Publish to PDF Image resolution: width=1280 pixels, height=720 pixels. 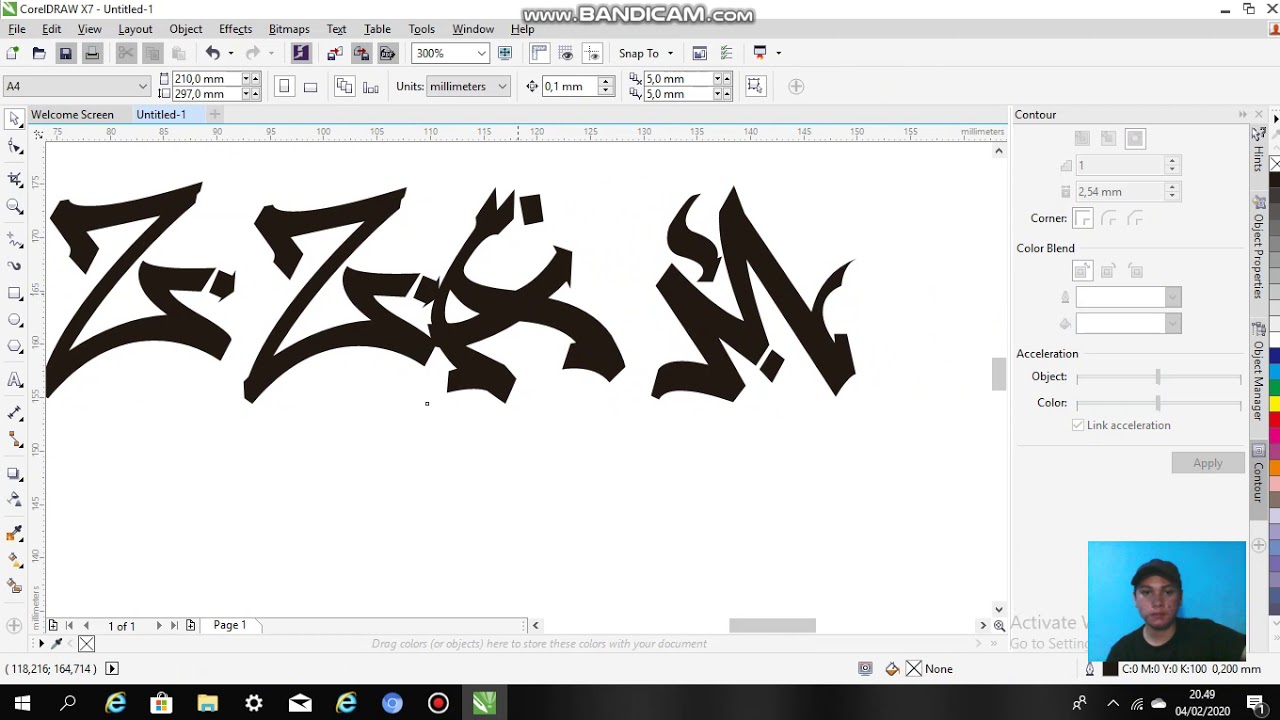click(x=387, y=53)
